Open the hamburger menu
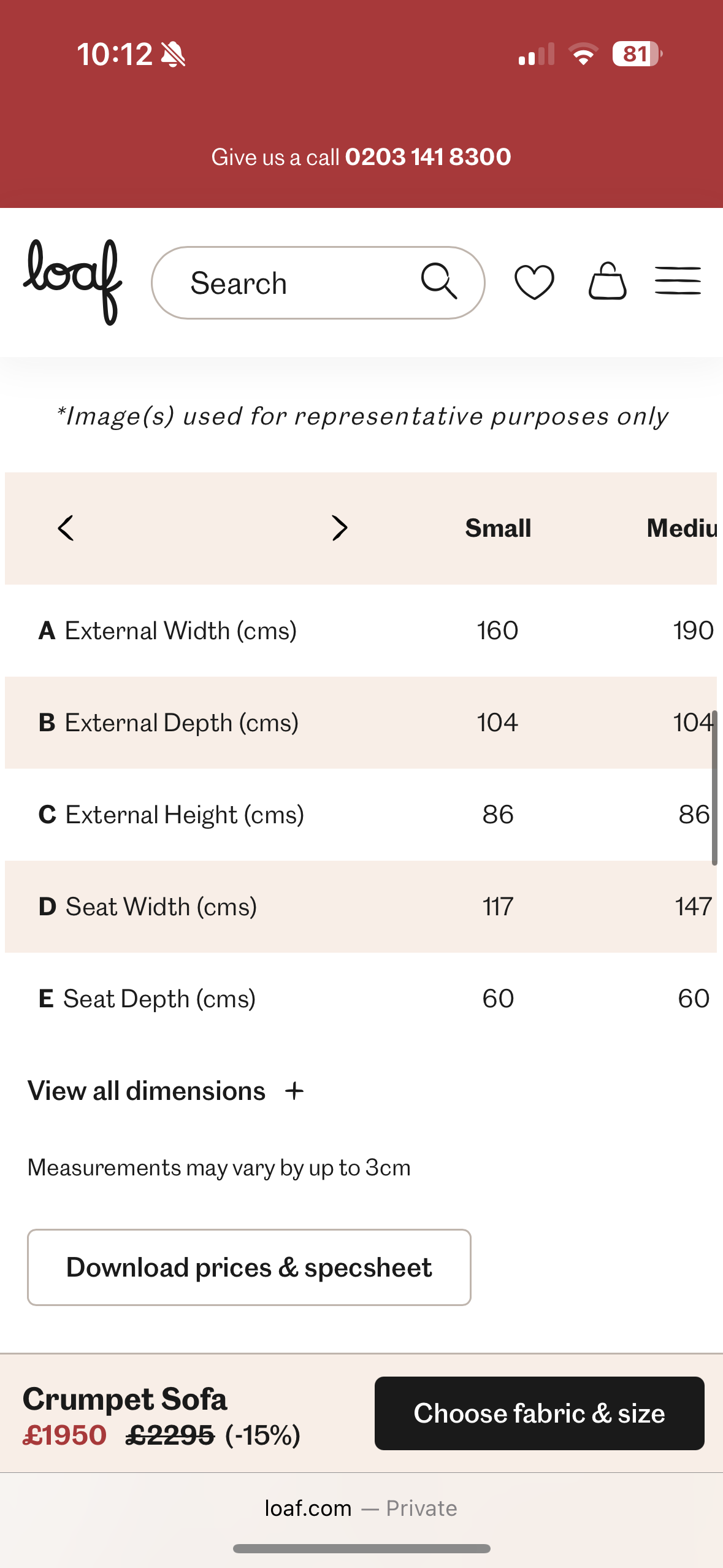This screenshot has width=723, height=1568. click(678, 282)
